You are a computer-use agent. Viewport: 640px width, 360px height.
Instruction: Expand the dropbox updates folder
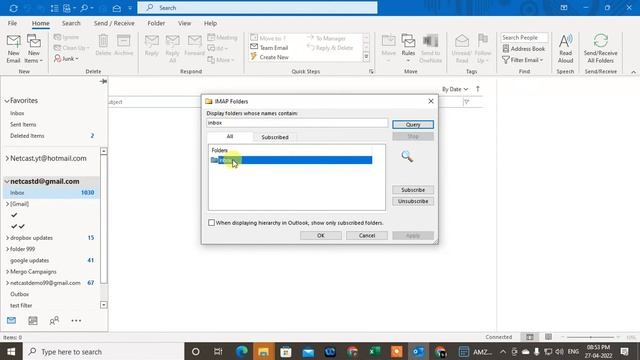tap(7, 238)
